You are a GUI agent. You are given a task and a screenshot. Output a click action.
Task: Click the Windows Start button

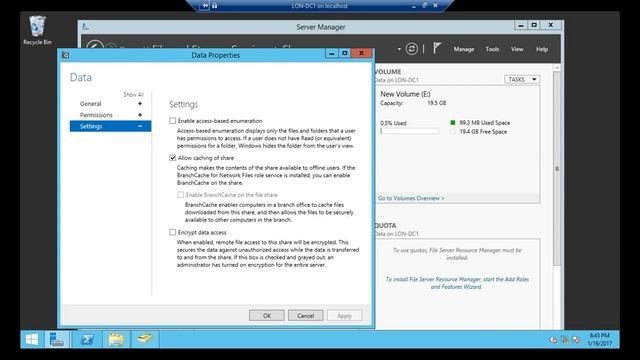click(32, 339)
